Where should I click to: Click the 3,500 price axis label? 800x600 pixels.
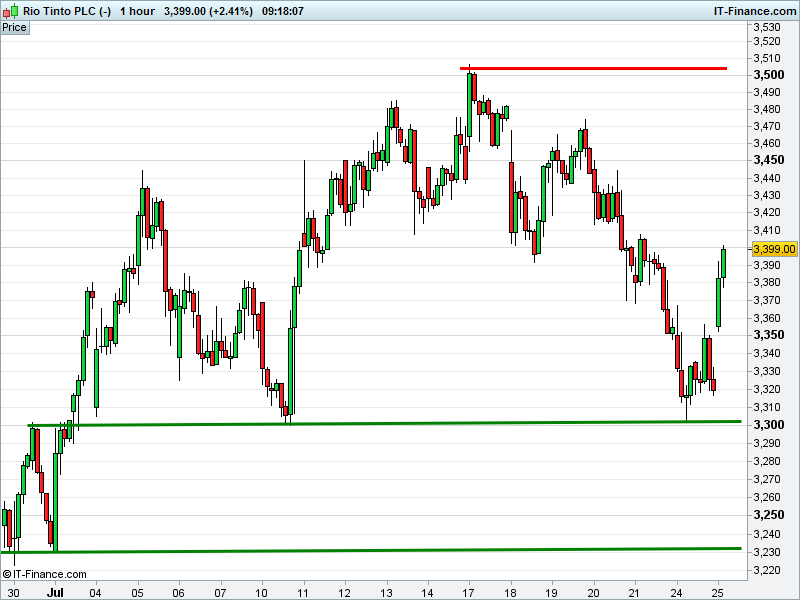tap(768, 75)
